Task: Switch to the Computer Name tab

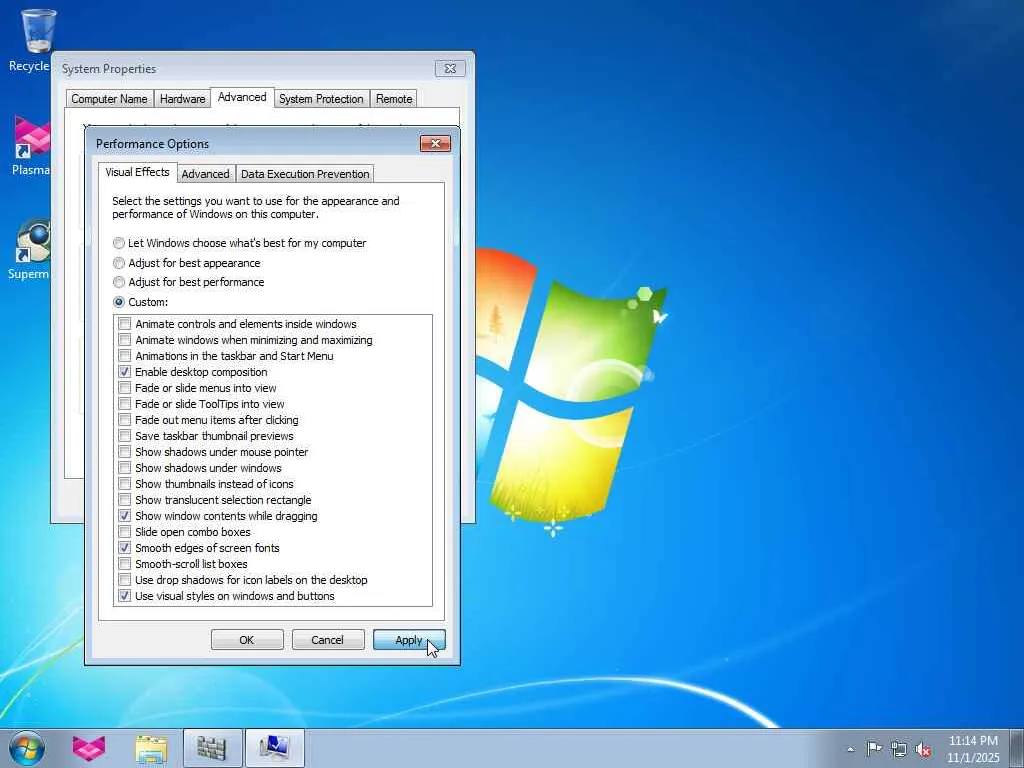Action: coord(109,99)
